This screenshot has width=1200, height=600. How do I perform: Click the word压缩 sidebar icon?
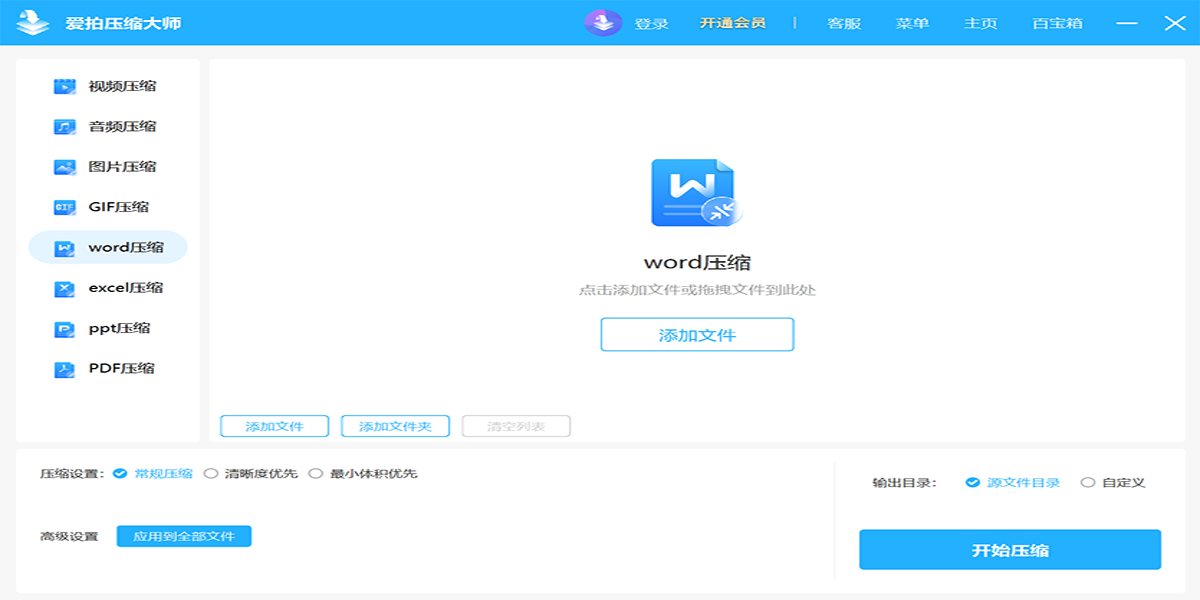pos(65,248)
